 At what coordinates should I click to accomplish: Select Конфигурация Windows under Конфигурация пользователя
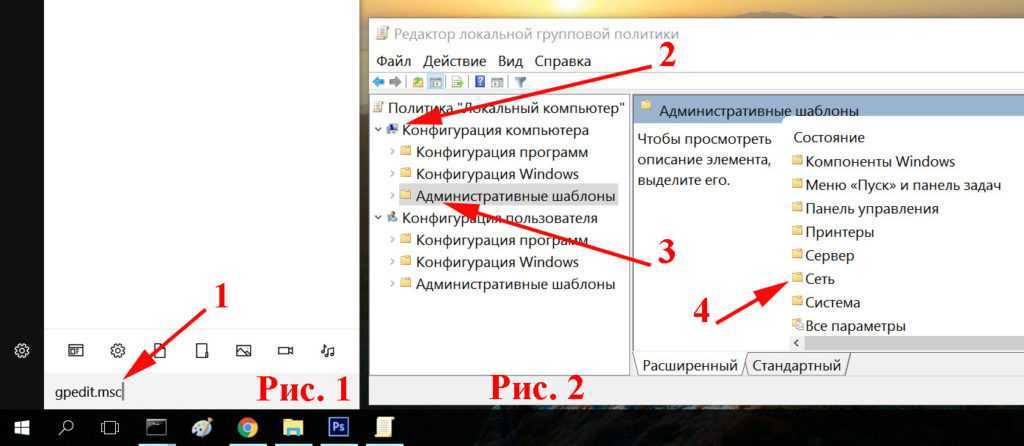(x=497, y=262)
